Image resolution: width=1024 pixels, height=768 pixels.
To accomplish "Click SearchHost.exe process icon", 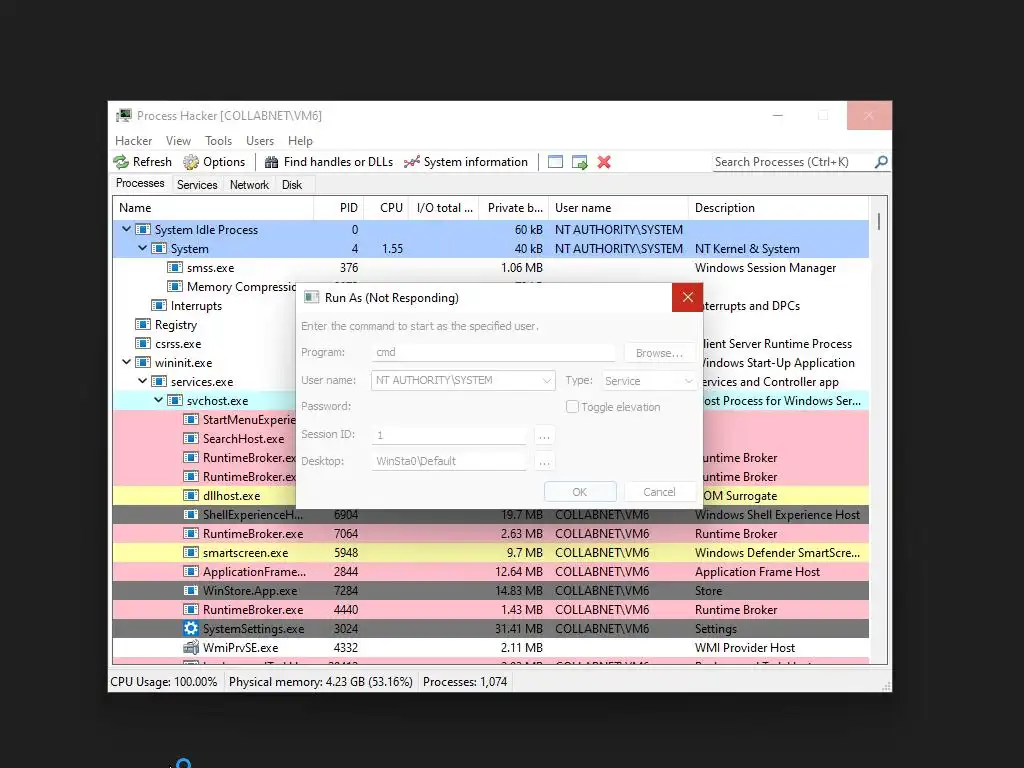I will tap(191, 439).
